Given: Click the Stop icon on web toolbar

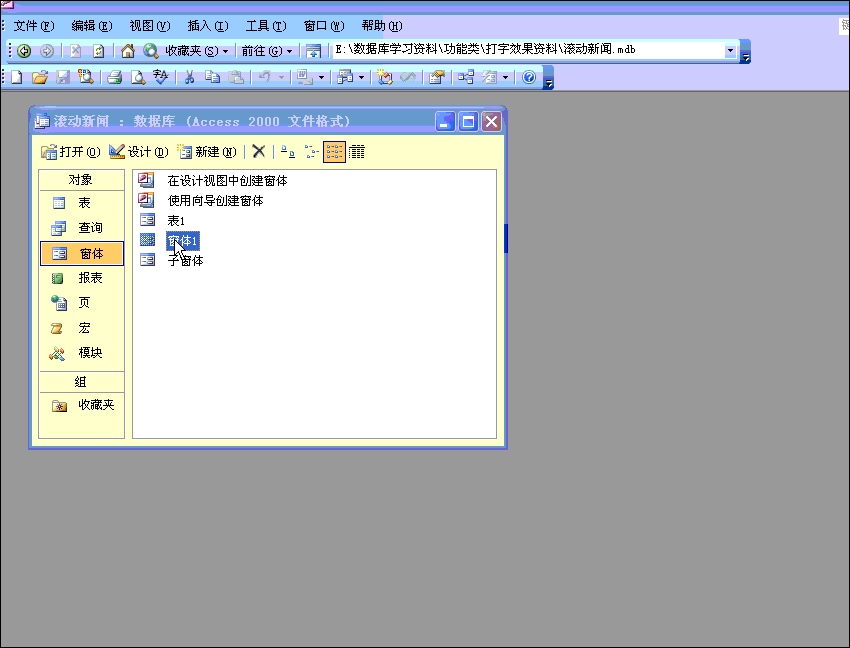Looking at the screenshot, I should 75,51.
